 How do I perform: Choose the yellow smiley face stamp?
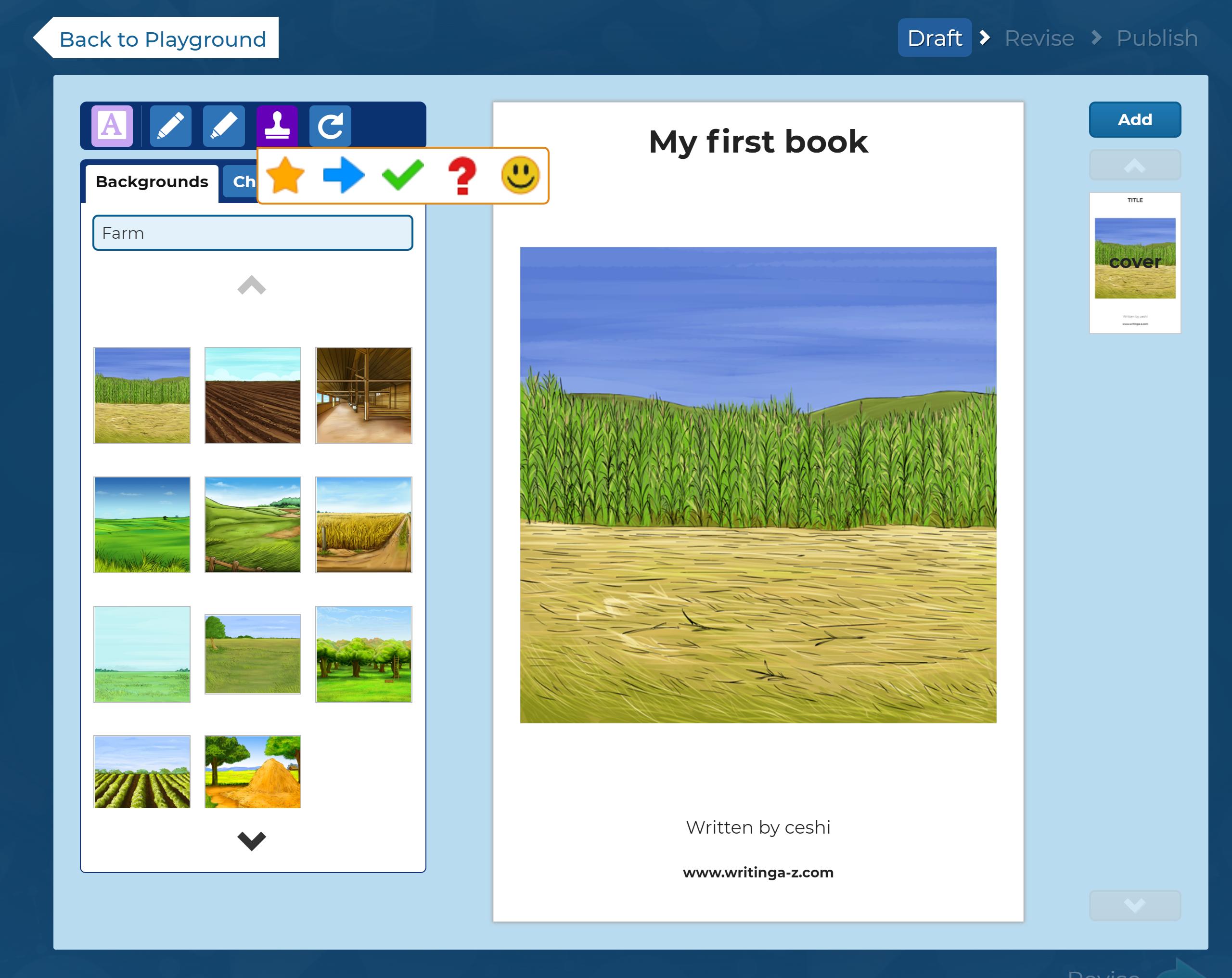coord(520,176)
